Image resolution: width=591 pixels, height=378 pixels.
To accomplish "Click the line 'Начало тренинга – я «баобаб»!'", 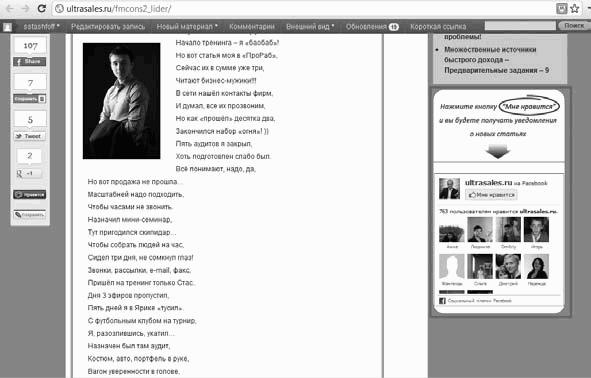I will click(x=227, y=43).
